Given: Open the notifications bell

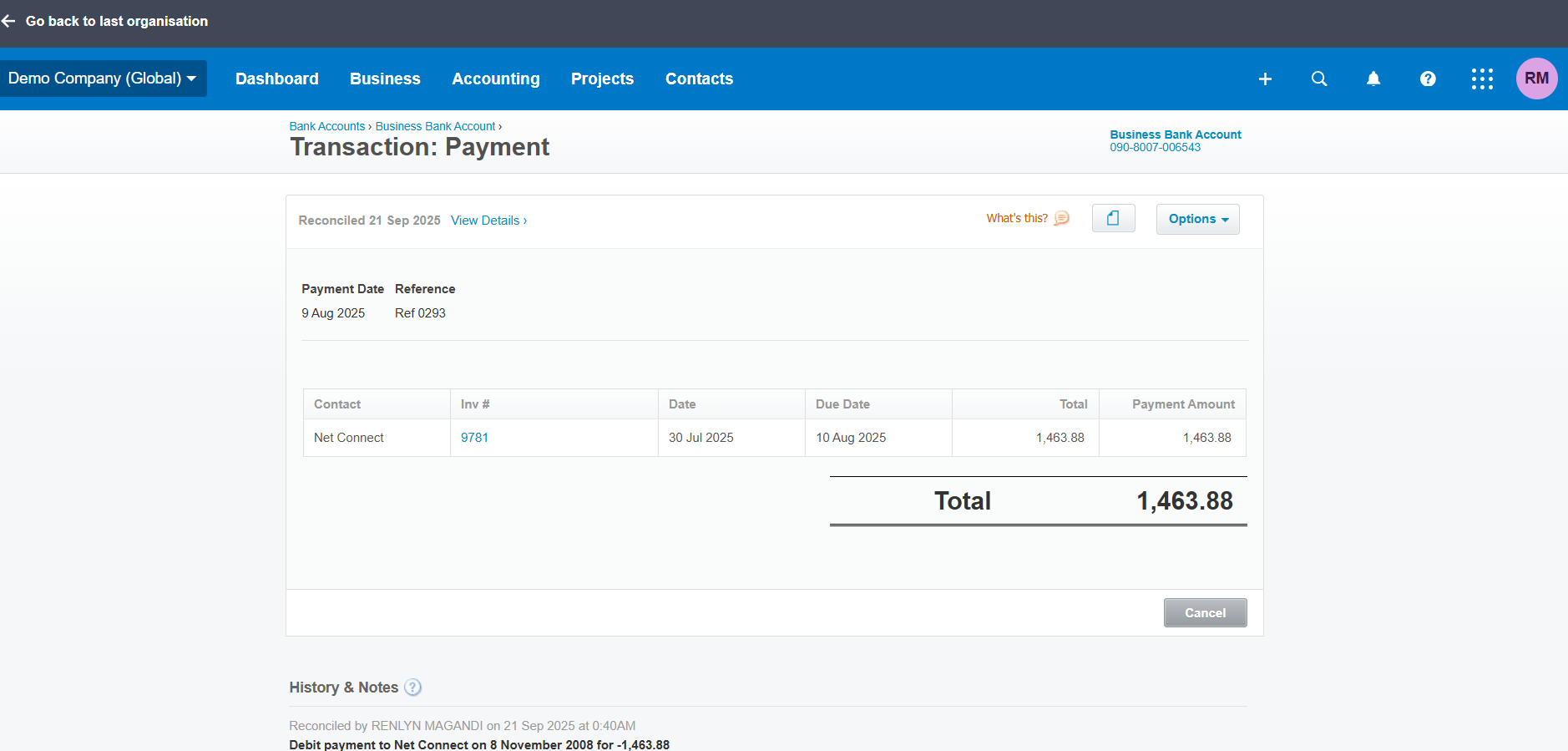Looking at the screenshot, I should pos(1373,79).
